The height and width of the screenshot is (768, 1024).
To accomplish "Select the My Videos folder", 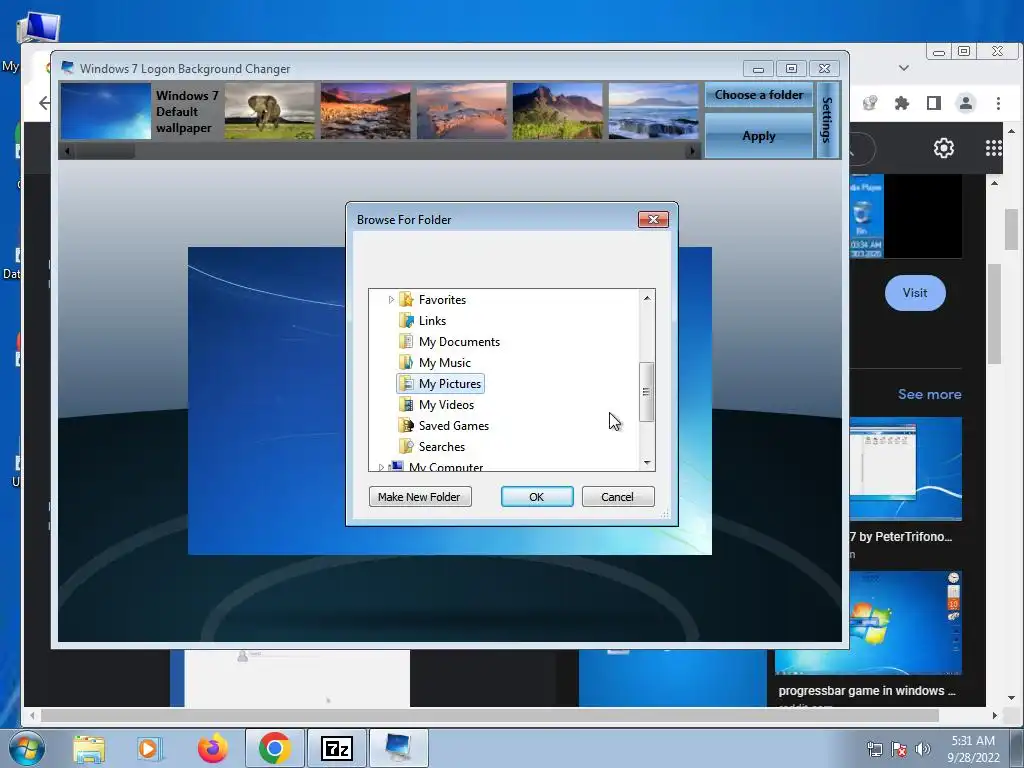I will pyautogui.click(x=446, y=404).
